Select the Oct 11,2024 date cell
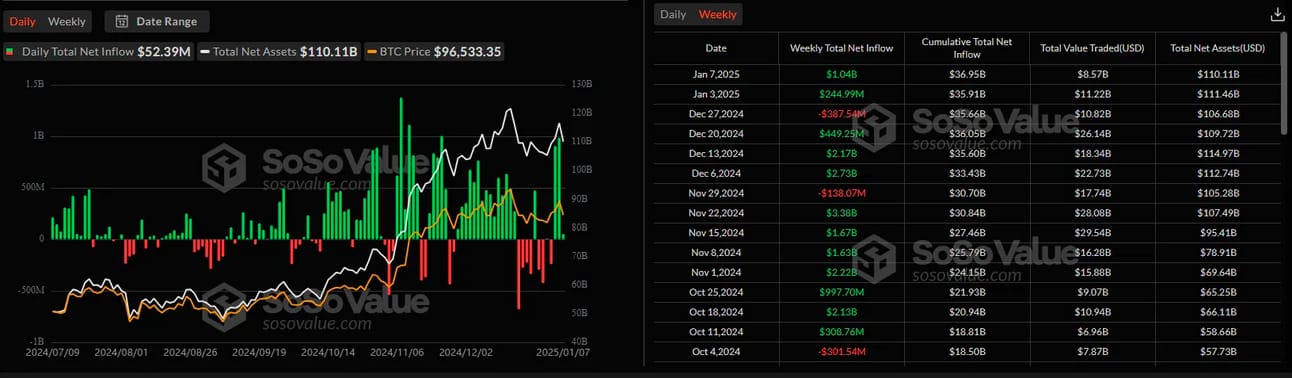Screen dimensions: 1292x378 coord(716,332)
